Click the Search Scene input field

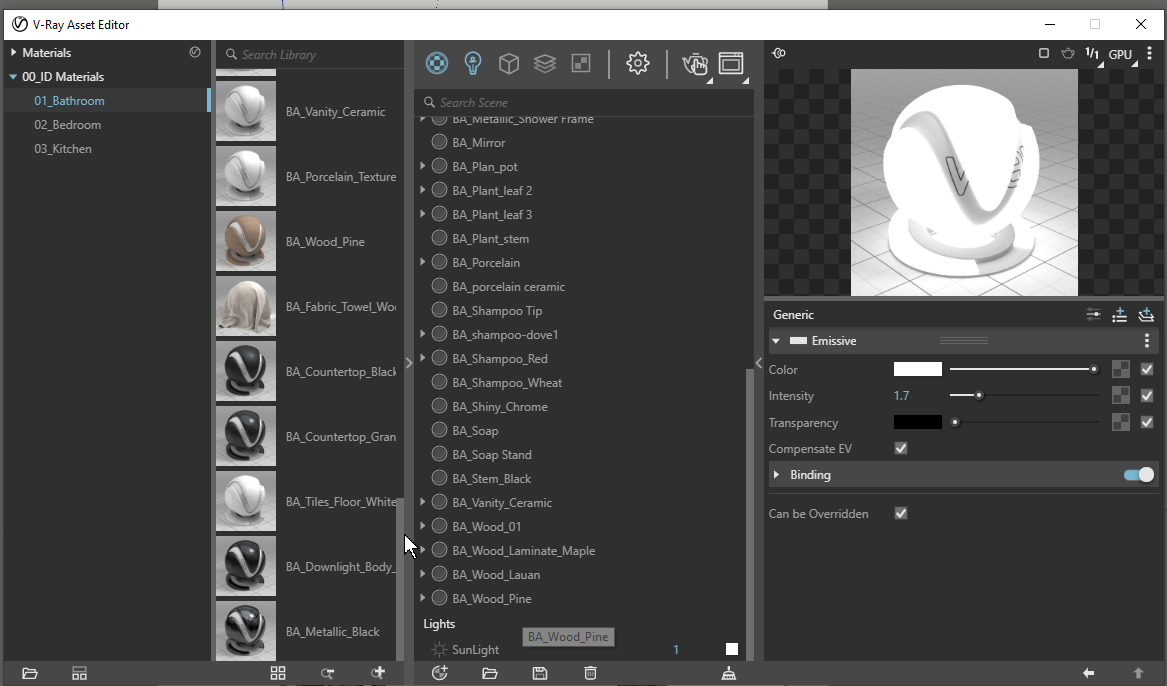coord(584,103)
